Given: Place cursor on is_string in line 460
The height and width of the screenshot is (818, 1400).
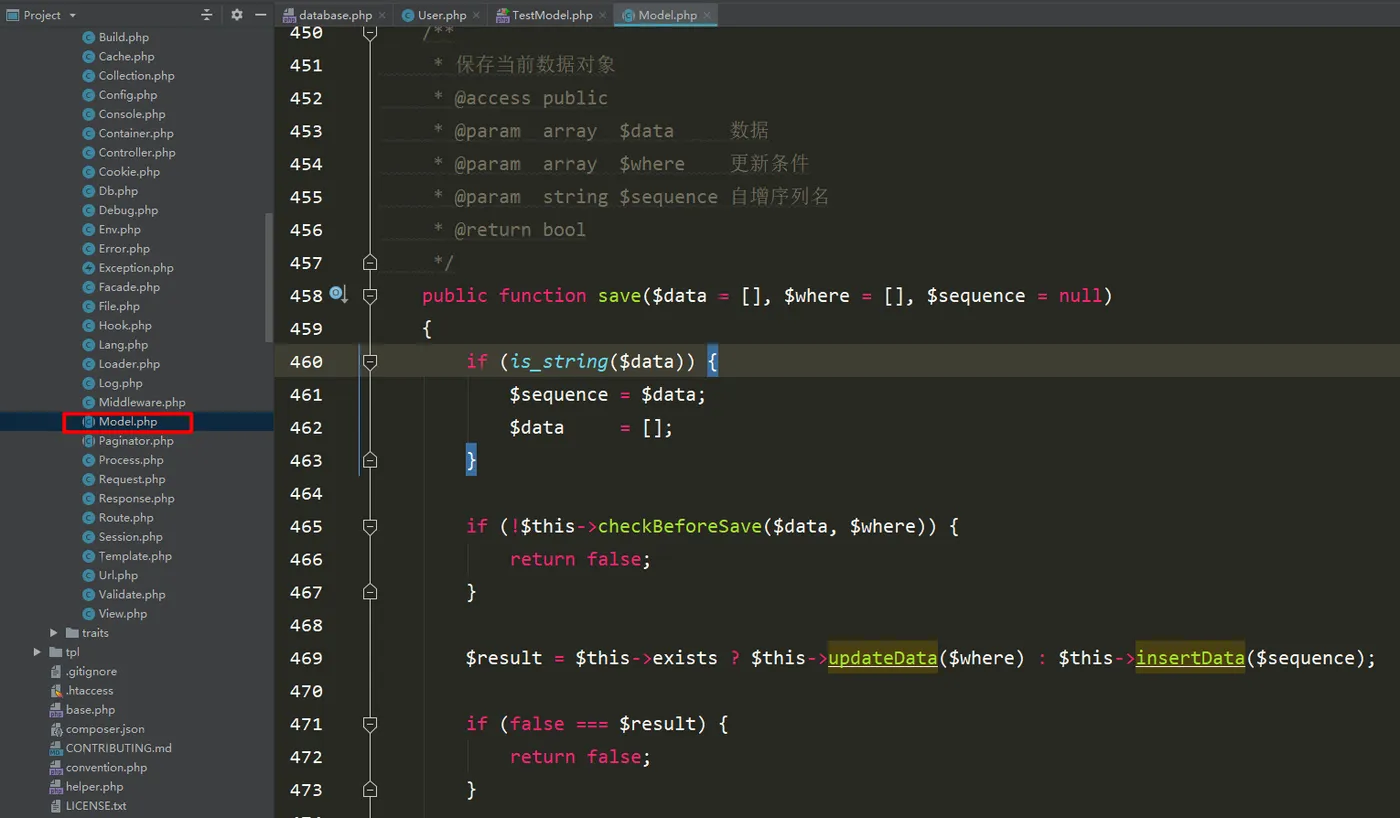Looking at the screenshot, I should [x=559, y=361].
